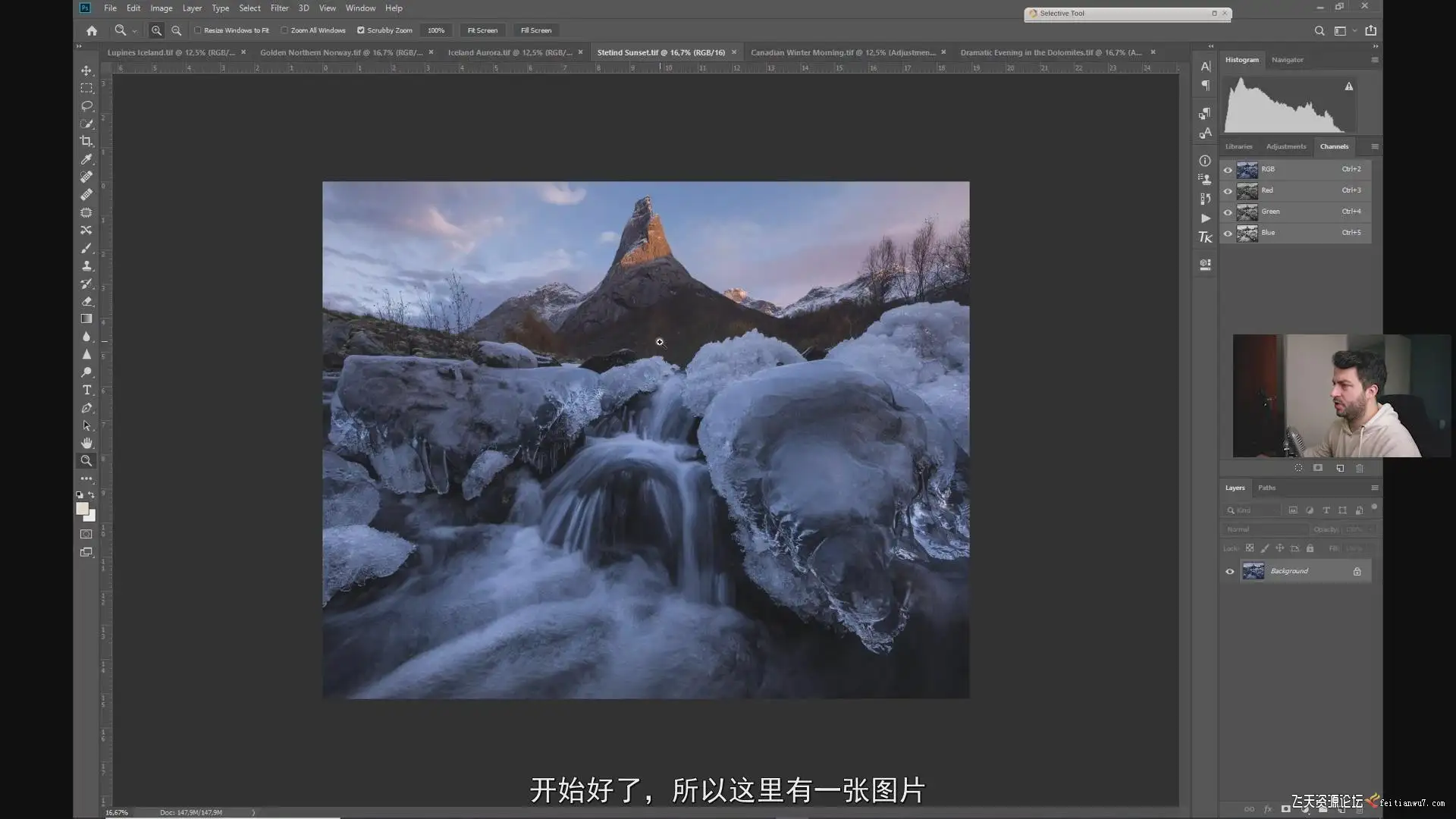The width and height of the screenshot is (1456, 819).
Task: Switch to Iceland Aurora.tif document tab
Action: [509, 52]
